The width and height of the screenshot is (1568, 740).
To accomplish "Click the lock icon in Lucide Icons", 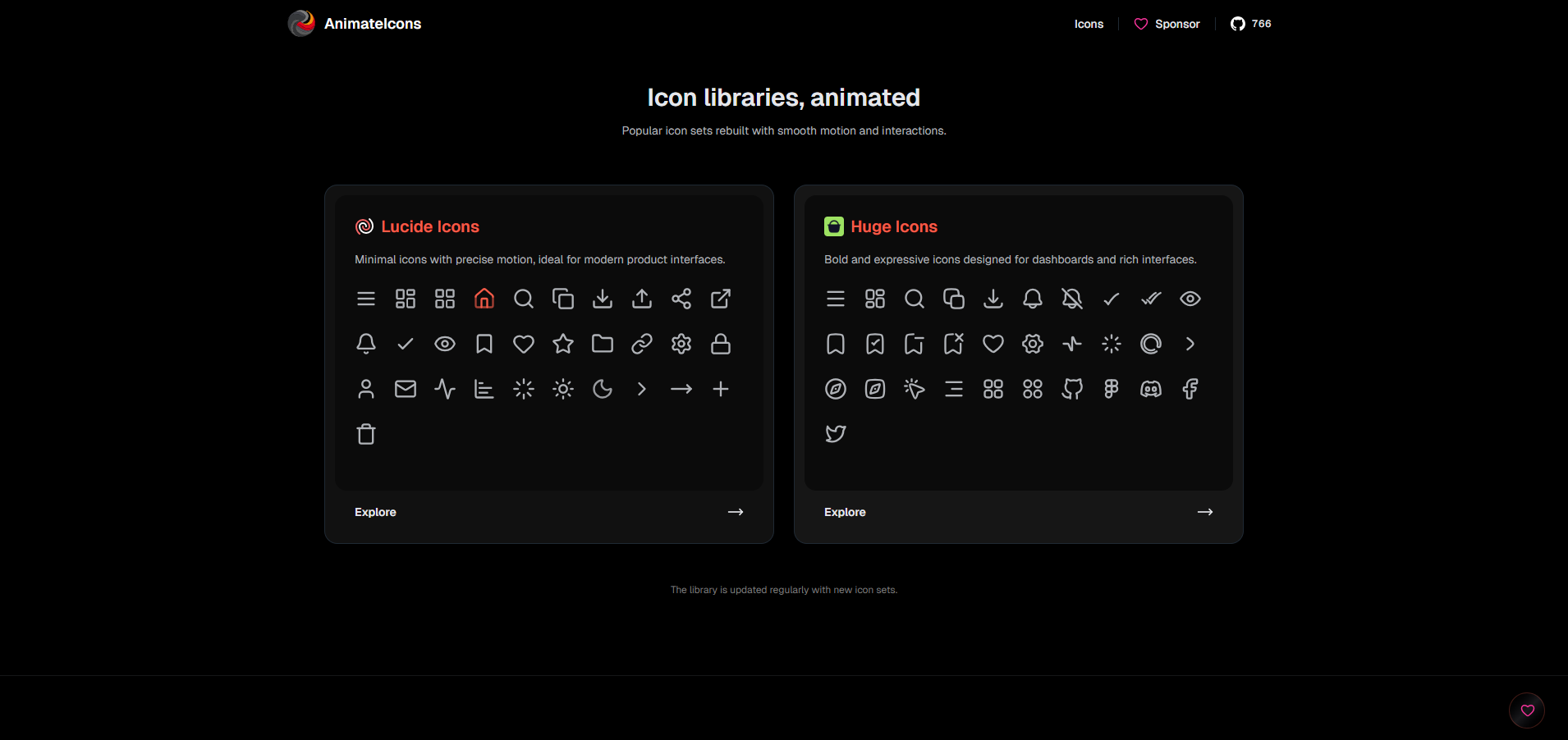I will (721, 344).
